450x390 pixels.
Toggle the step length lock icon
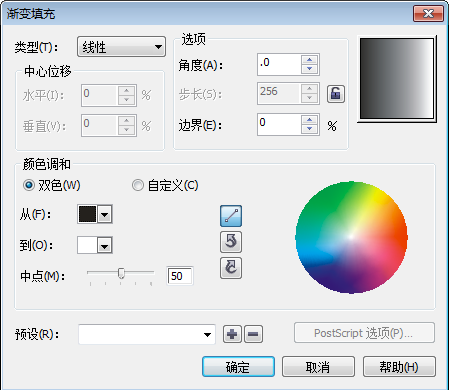click(x=336, y=94)
